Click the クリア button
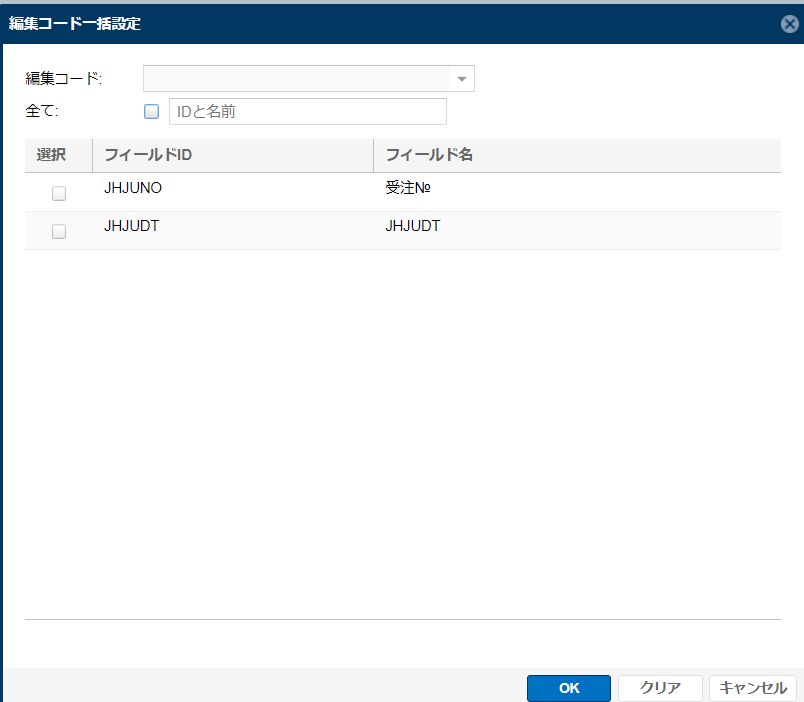This screenshot has height=702, width=804. (x=660, y=688)
